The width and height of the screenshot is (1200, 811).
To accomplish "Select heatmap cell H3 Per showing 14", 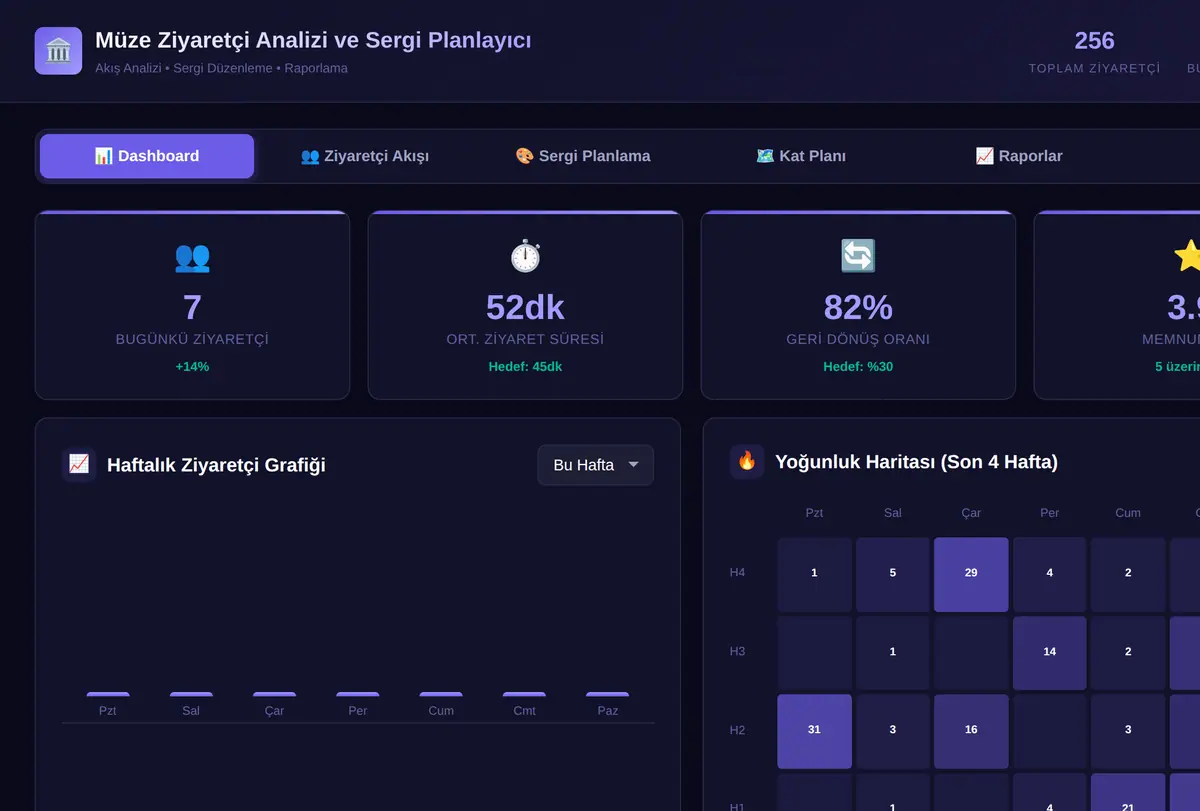I will [1049, 652].
